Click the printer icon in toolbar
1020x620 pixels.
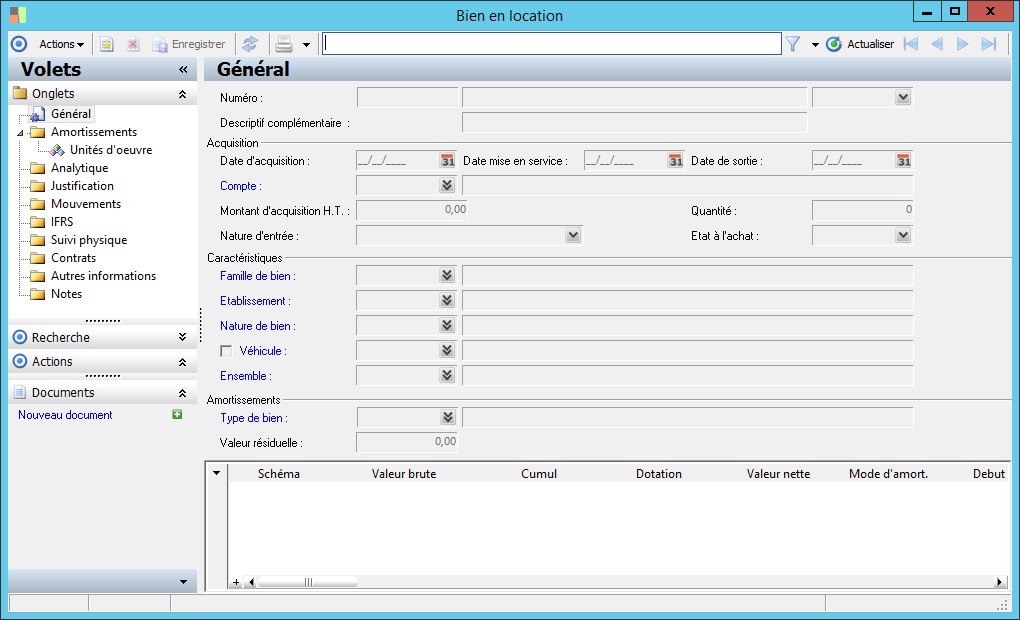click(x=284, y=44)
